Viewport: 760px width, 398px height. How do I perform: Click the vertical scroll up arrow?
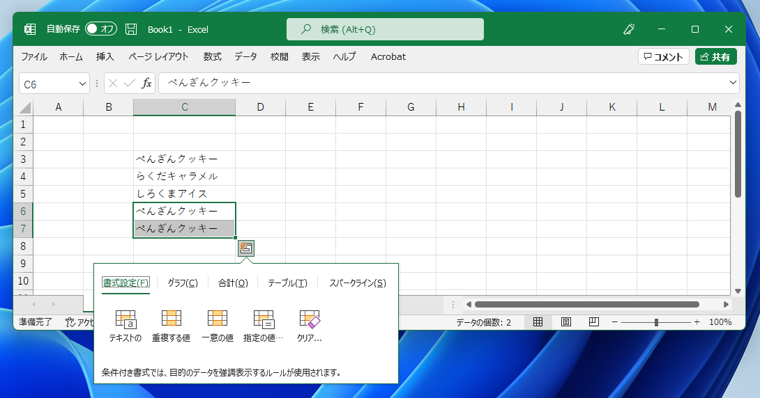click(738, 105)
